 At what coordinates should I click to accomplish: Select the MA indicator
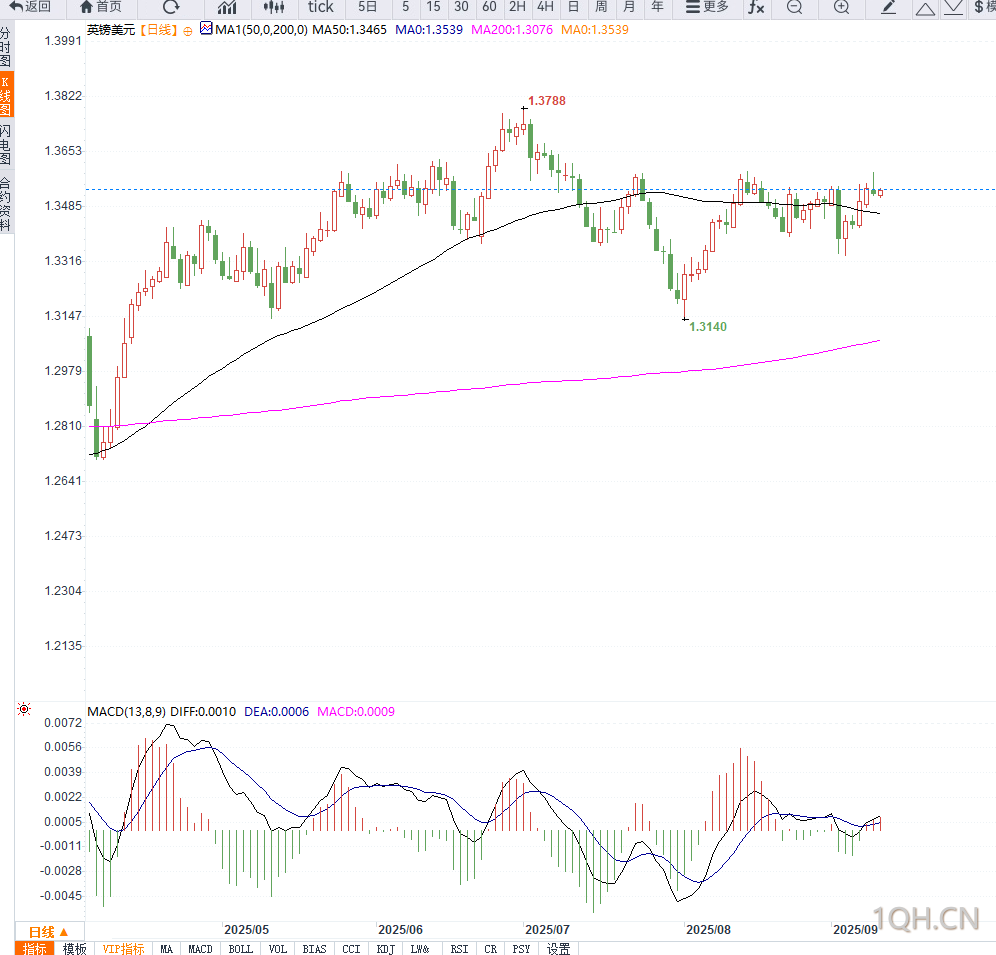166,949
